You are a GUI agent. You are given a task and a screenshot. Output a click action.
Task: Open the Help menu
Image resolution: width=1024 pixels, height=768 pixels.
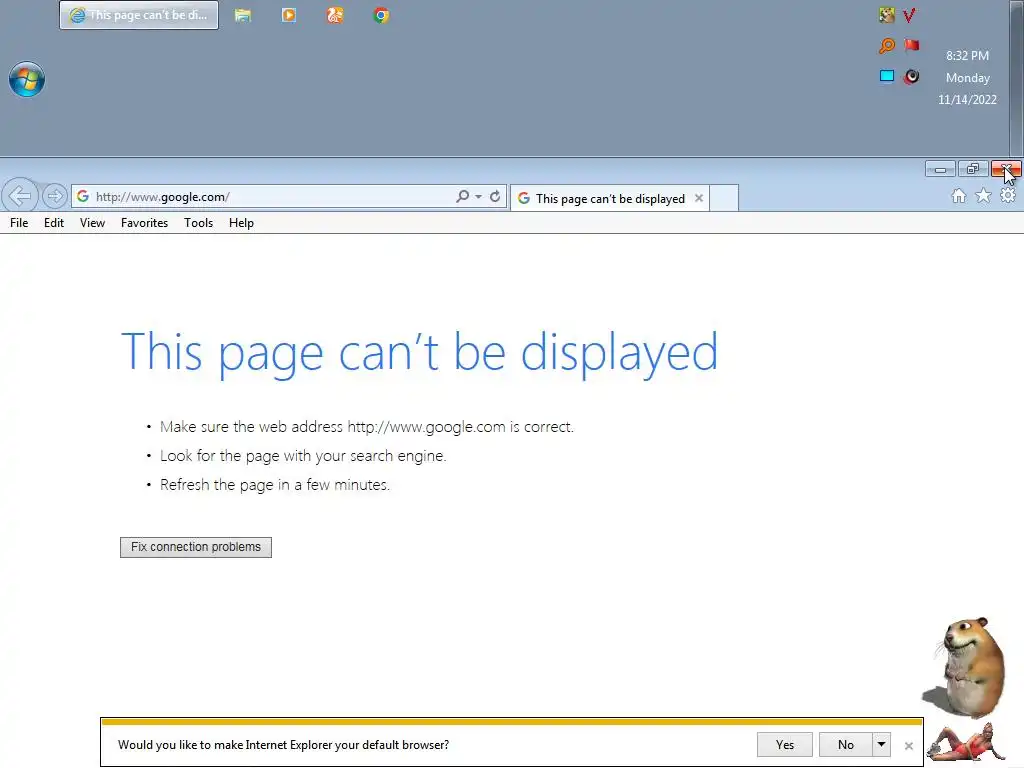coord(241,223)
